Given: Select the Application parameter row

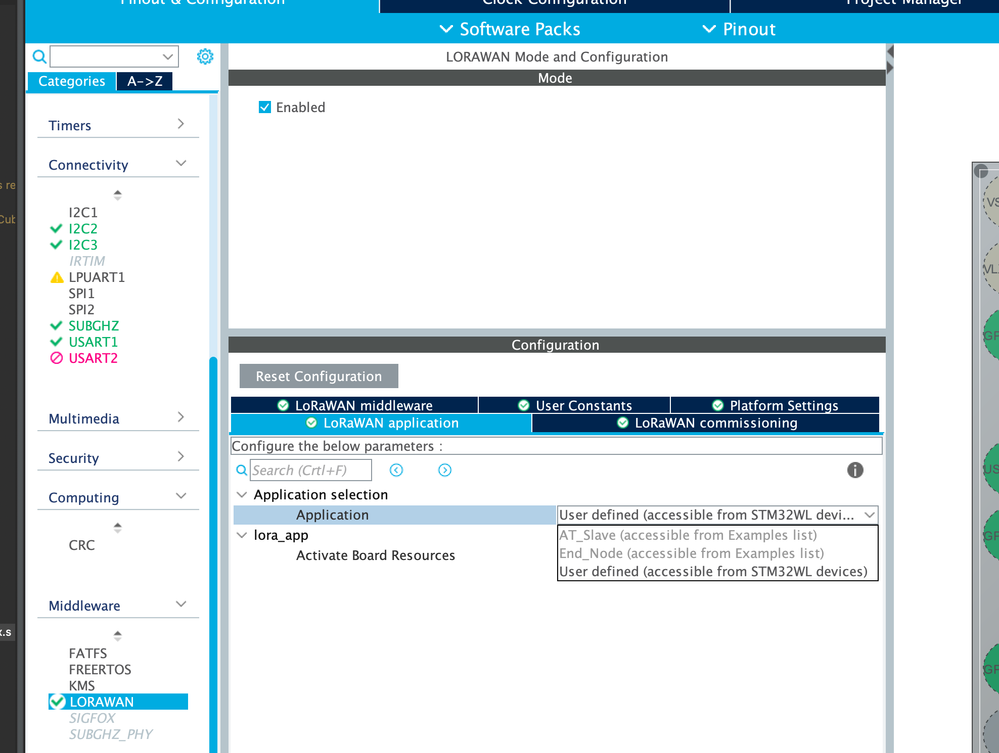Looking at the screenshot, I should [x=395, y=515].
